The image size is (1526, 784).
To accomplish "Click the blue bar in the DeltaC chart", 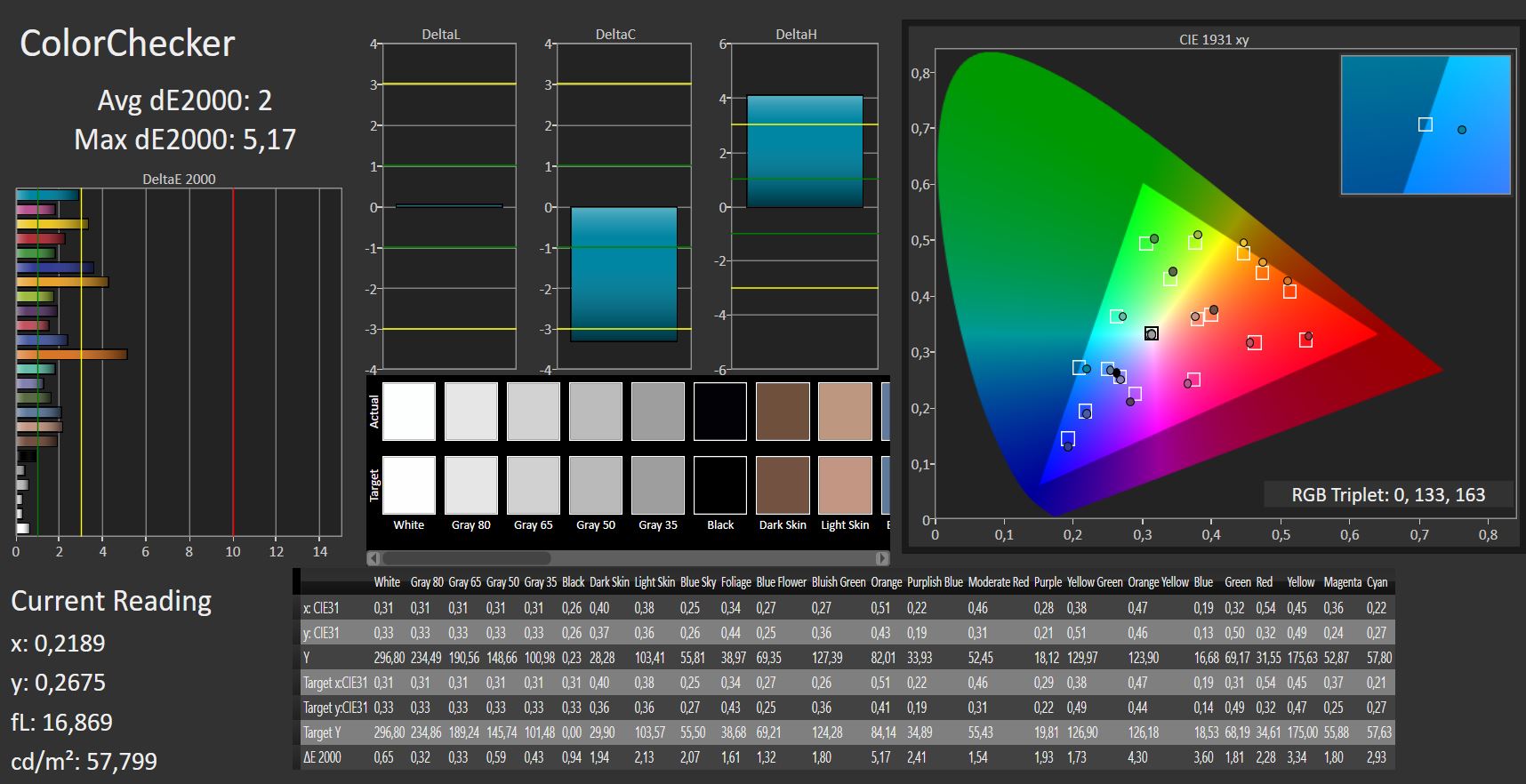I will pyautogui.click(x=623, y=274).
